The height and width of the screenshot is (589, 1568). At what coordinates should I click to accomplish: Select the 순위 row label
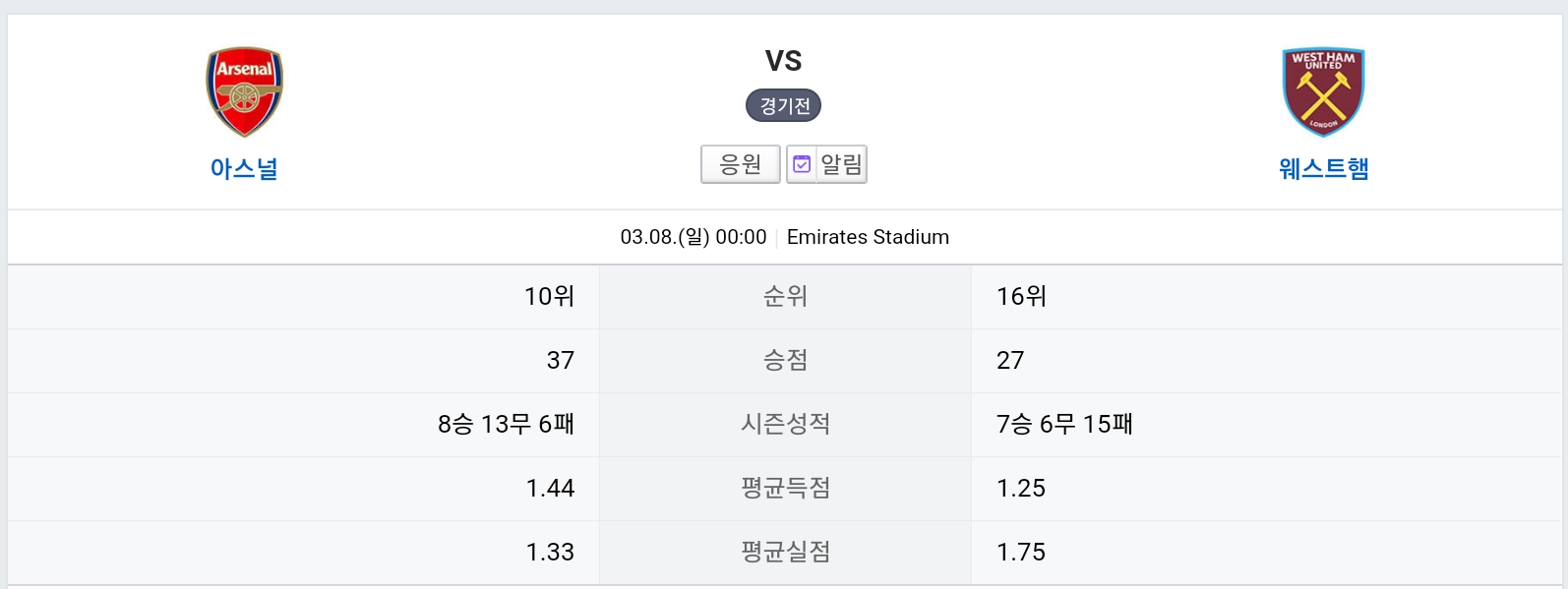[785, 296]
